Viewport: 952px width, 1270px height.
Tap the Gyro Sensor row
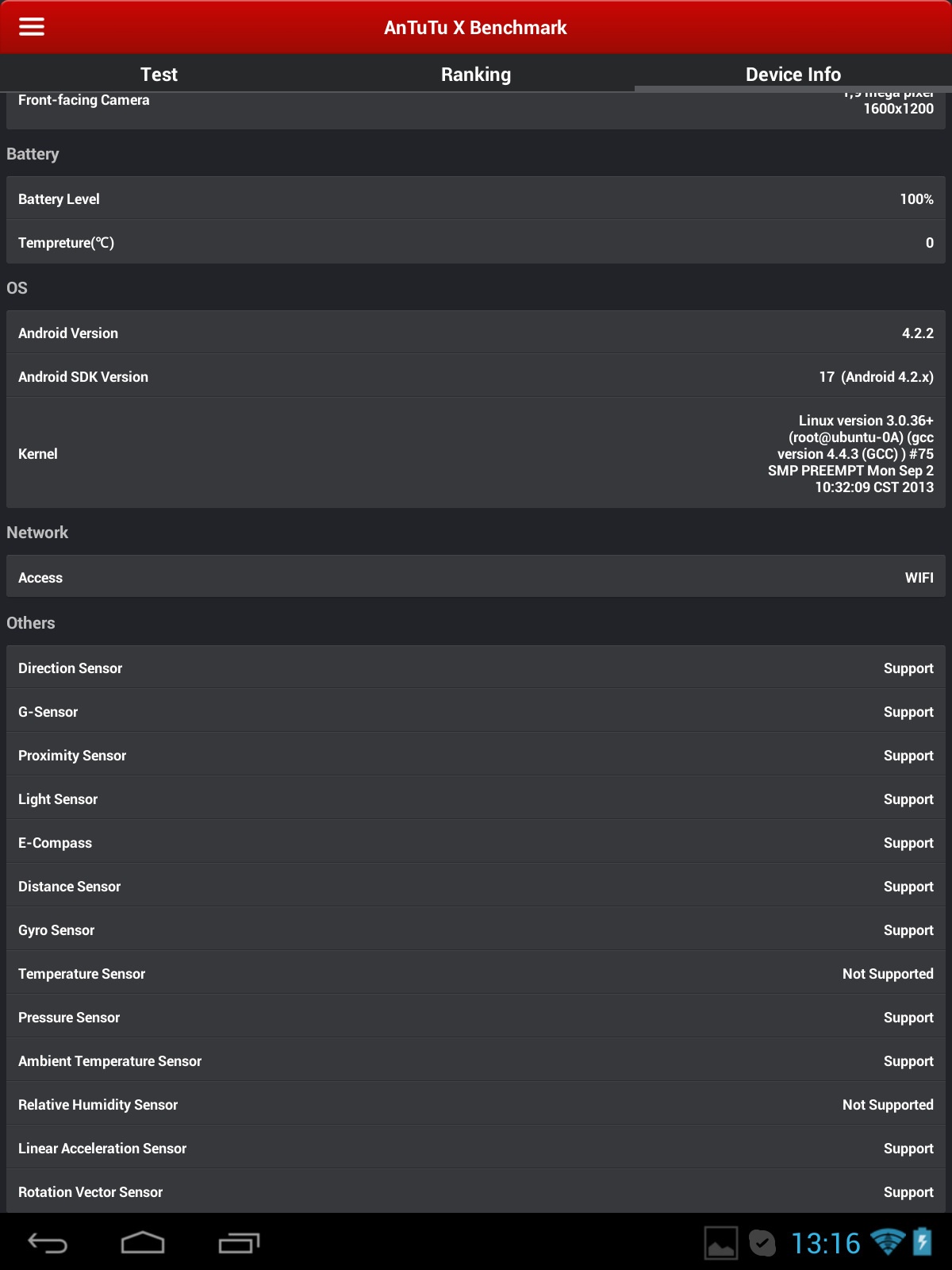click(x=476, y=930)
